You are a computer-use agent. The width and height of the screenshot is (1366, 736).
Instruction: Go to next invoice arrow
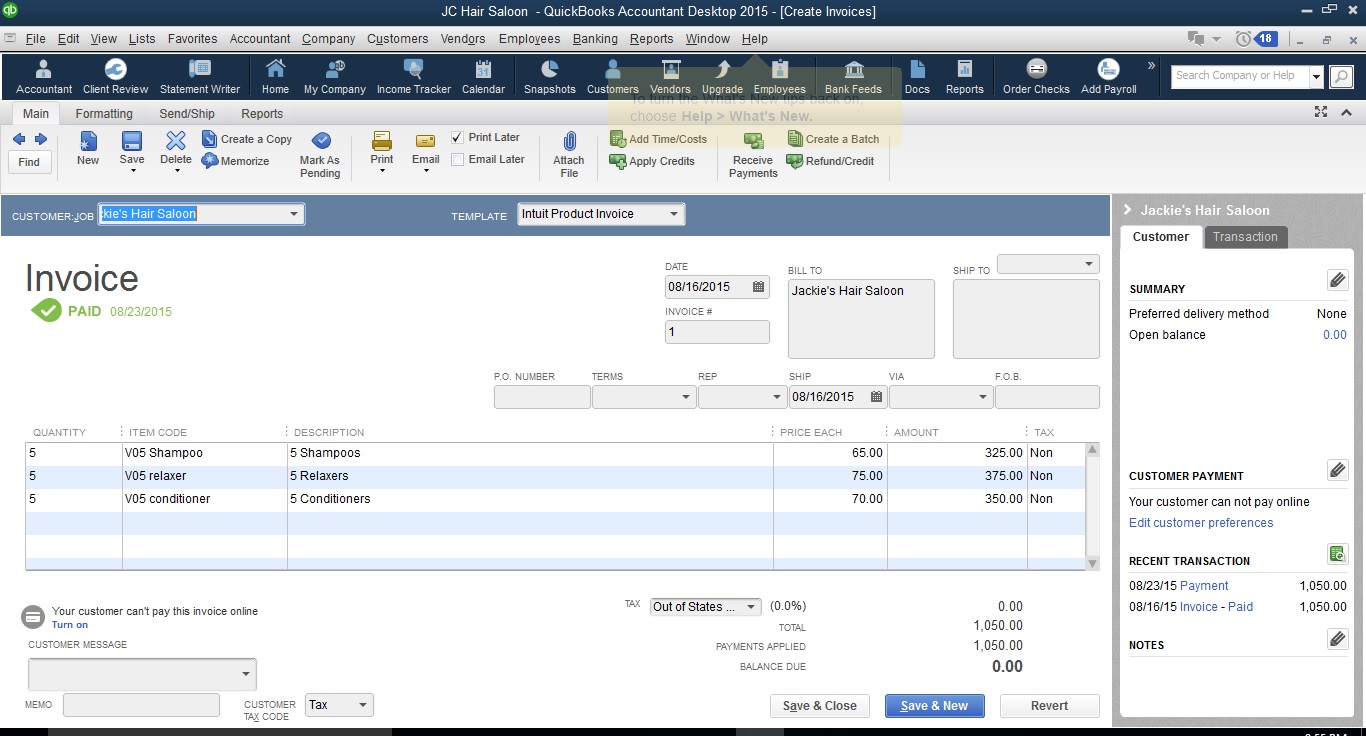click(x=41, y=139)
